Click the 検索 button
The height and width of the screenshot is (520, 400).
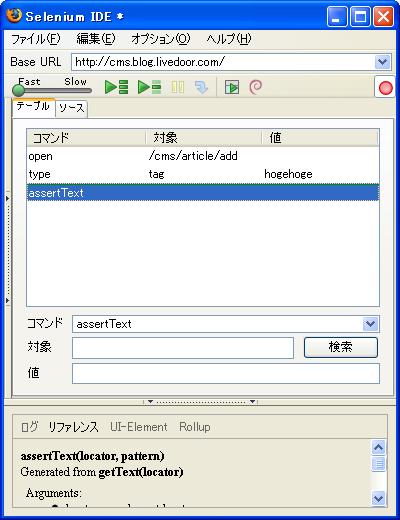[341, 347]
